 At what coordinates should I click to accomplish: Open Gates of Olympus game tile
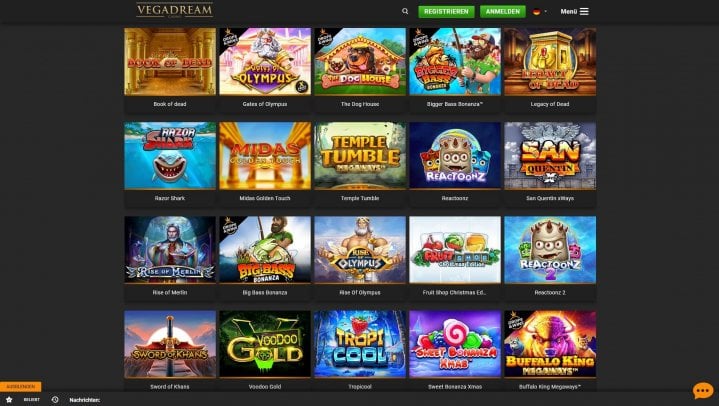(265, 61)
